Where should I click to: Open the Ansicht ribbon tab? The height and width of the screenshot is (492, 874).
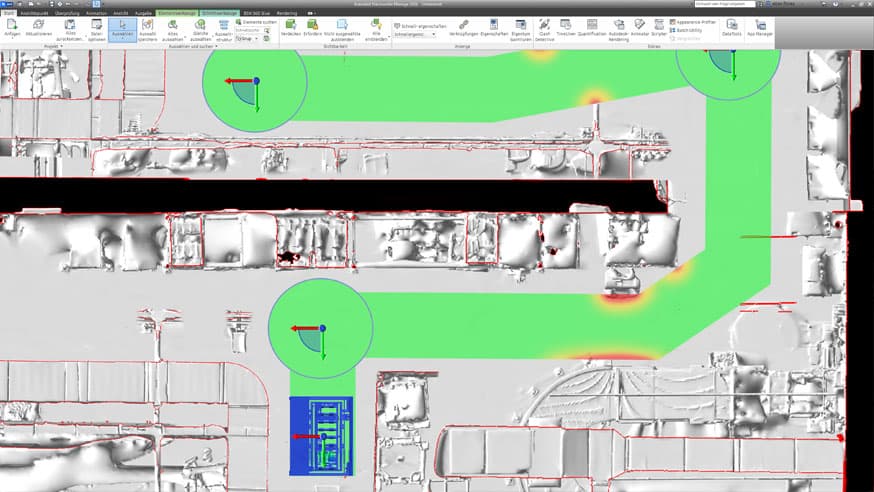pos(121,13)
